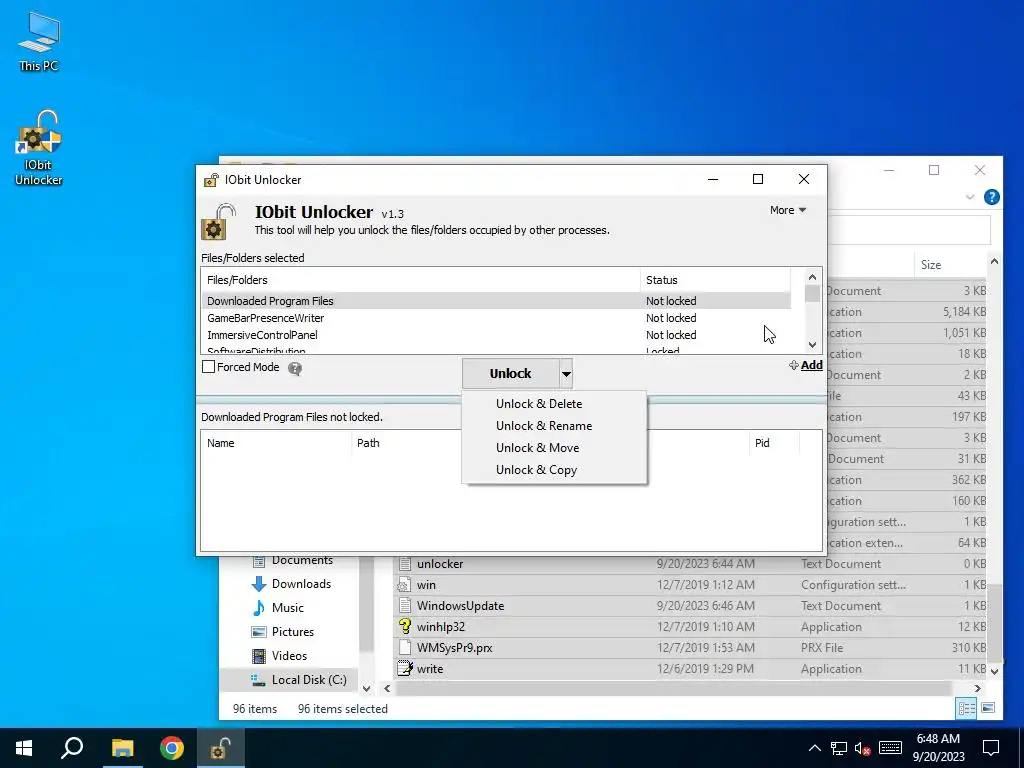Open Downloads in Explorer sidebar

pos(291,584)
